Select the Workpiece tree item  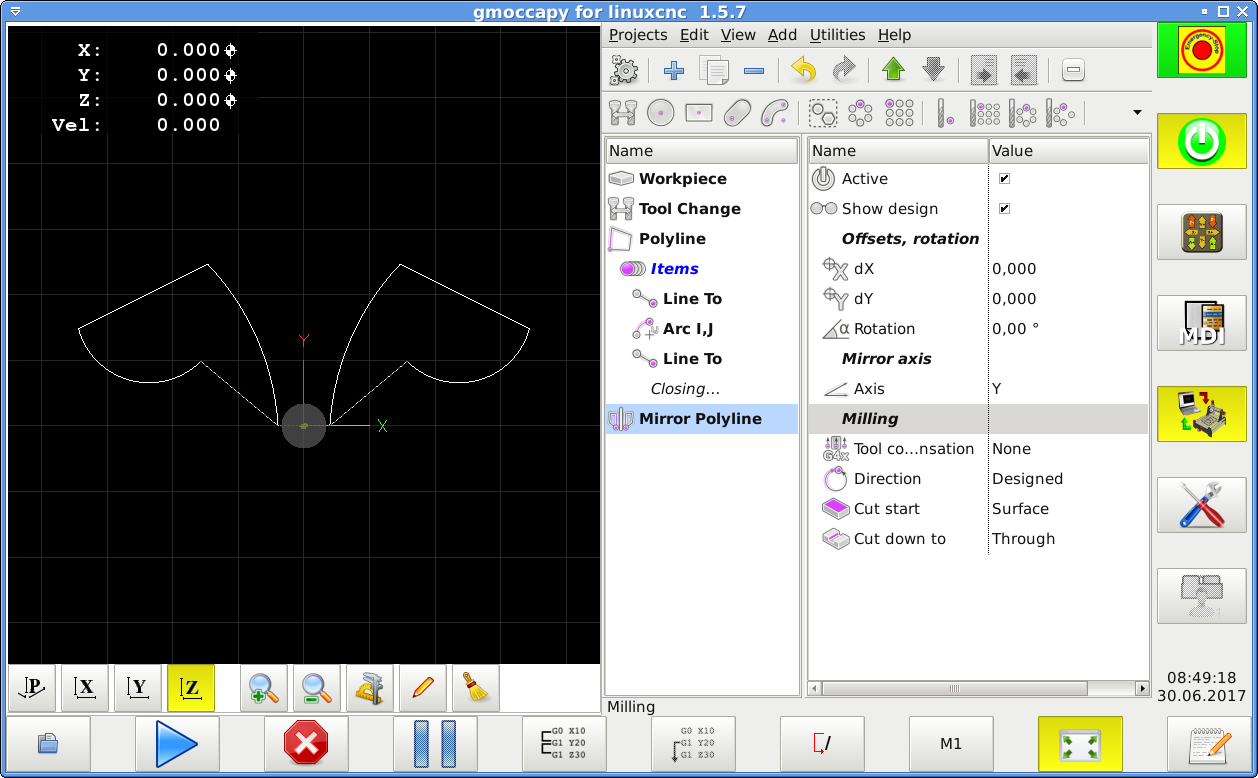click(x=702, y=179)
